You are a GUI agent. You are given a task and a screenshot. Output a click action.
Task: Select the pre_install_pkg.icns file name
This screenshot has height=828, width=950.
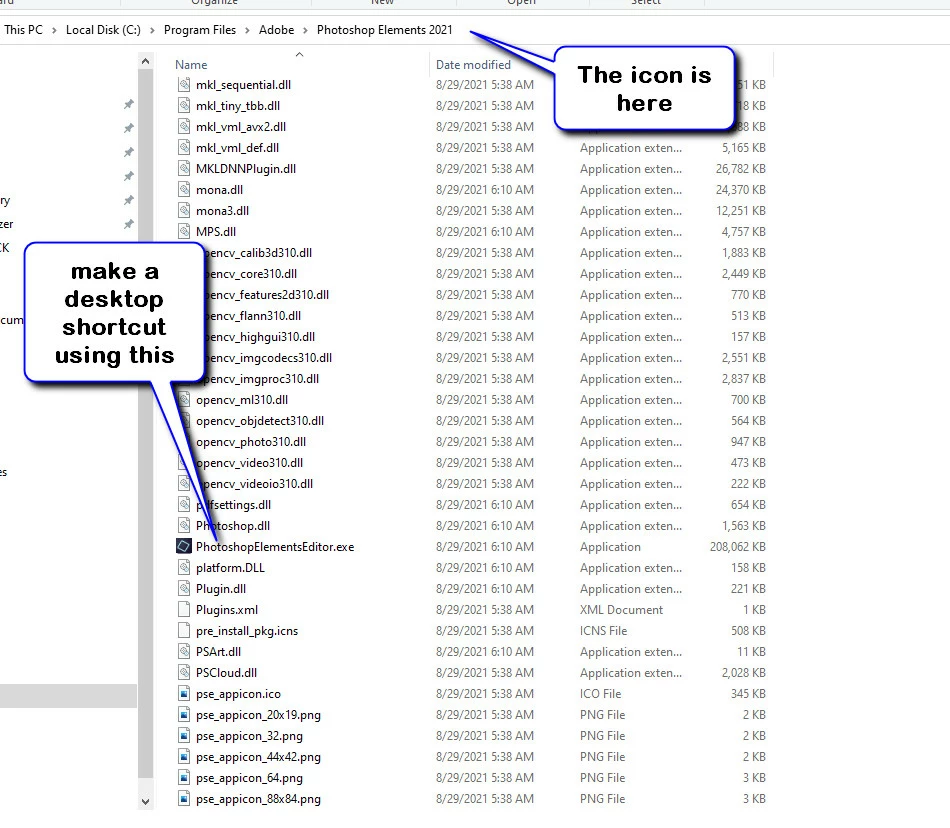247,631
